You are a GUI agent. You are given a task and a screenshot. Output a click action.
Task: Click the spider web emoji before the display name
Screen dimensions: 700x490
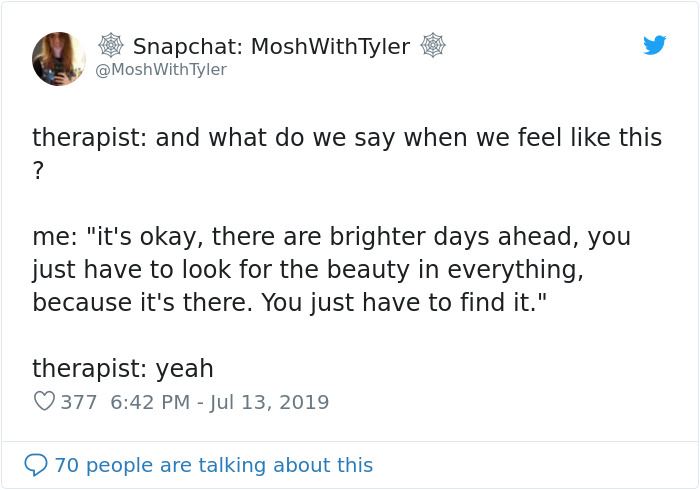[x=111, y=46]
